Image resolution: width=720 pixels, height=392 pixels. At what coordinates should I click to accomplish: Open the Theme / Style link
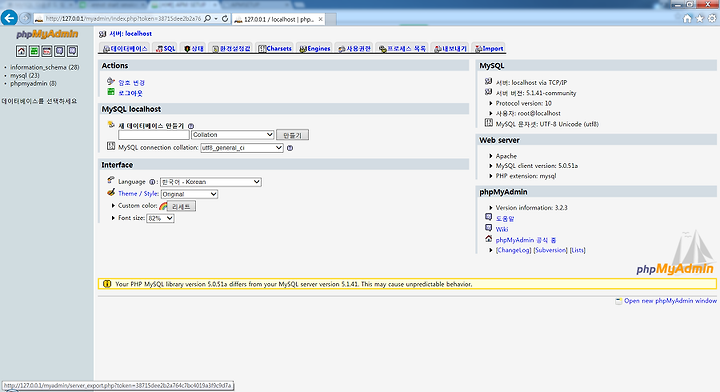pyautogui.click(x=138, y=194)
